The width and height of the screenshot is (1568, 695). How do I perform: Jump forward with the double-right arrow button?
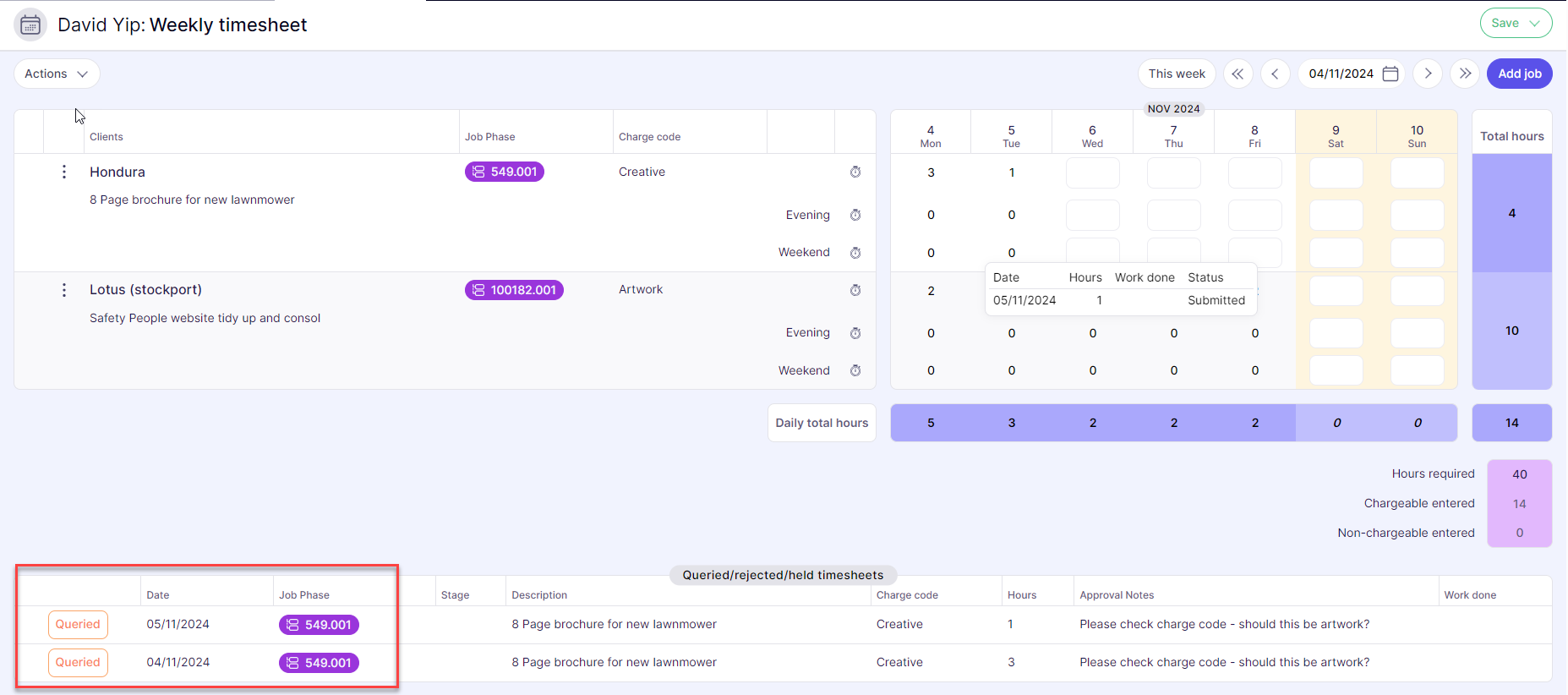[x=1465, y=74]
